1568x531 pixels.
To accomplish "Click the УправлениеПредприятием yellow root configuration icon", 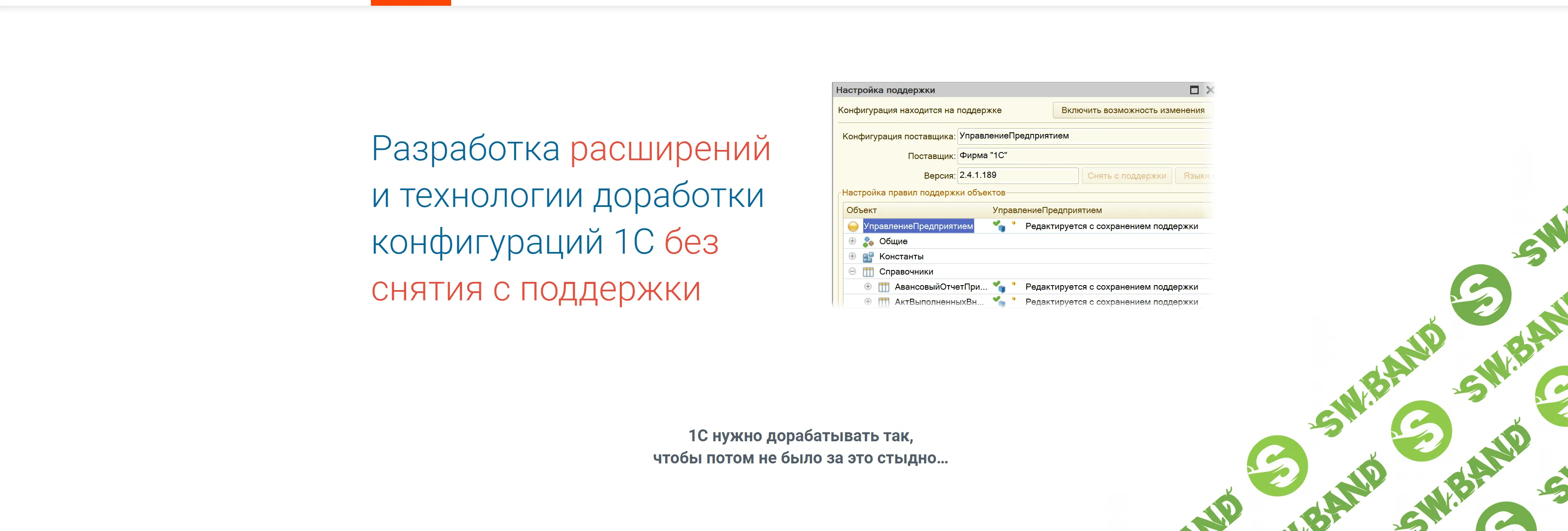I will [x=854, y=226].
